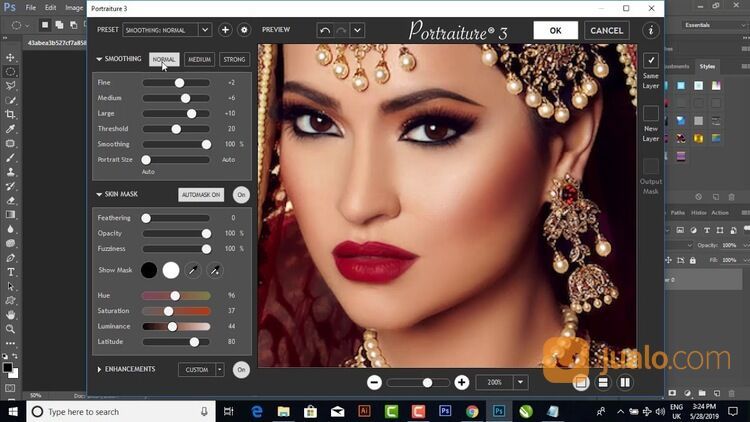Click the zoom out minus icon
The height and width of the screenshot is (422, 750).
pos(374,382)
